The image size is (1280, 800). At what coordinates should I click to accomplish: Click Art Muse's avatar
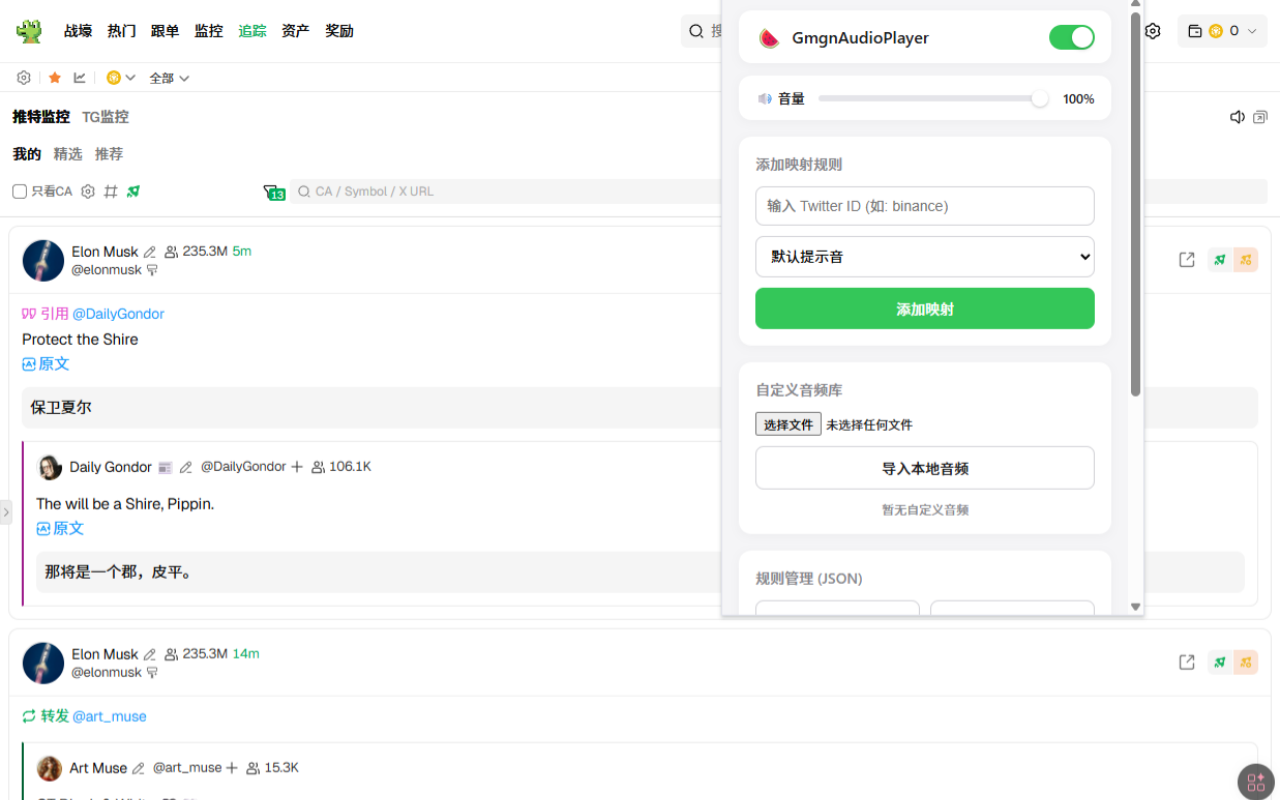[50, 768]
